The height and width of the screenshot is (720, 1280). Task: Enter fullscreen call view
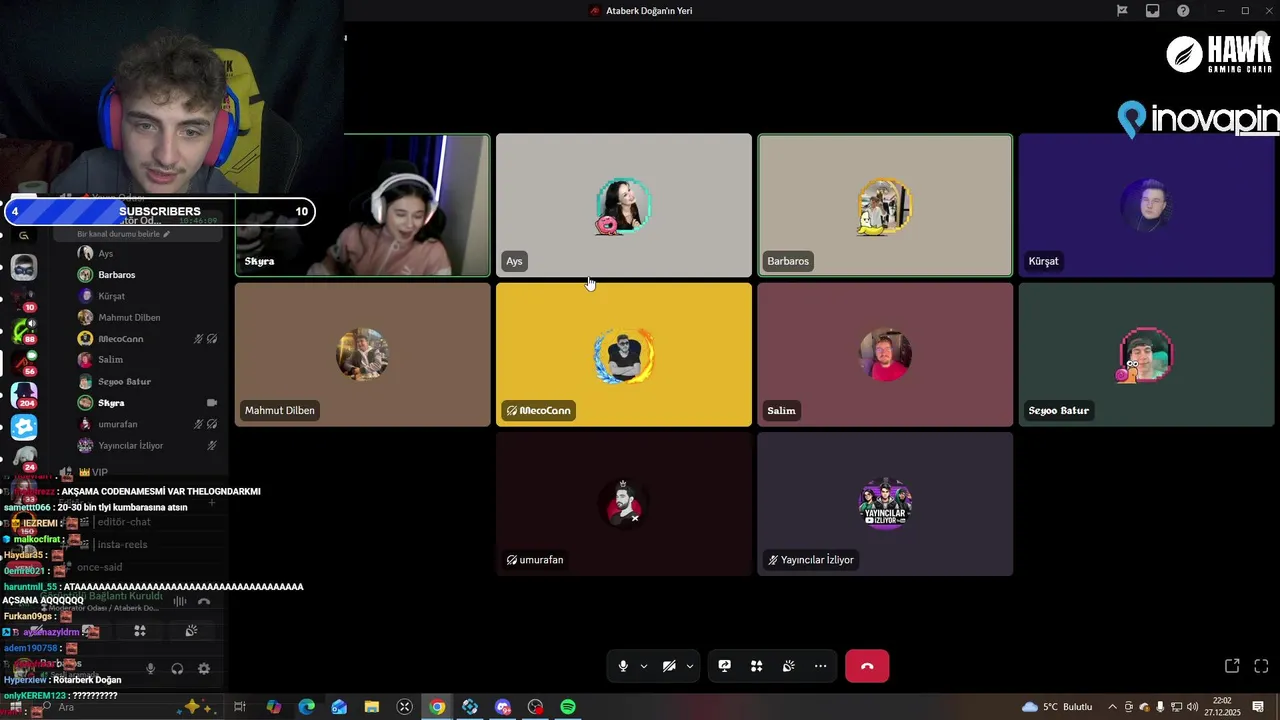tap(1261, 666)
